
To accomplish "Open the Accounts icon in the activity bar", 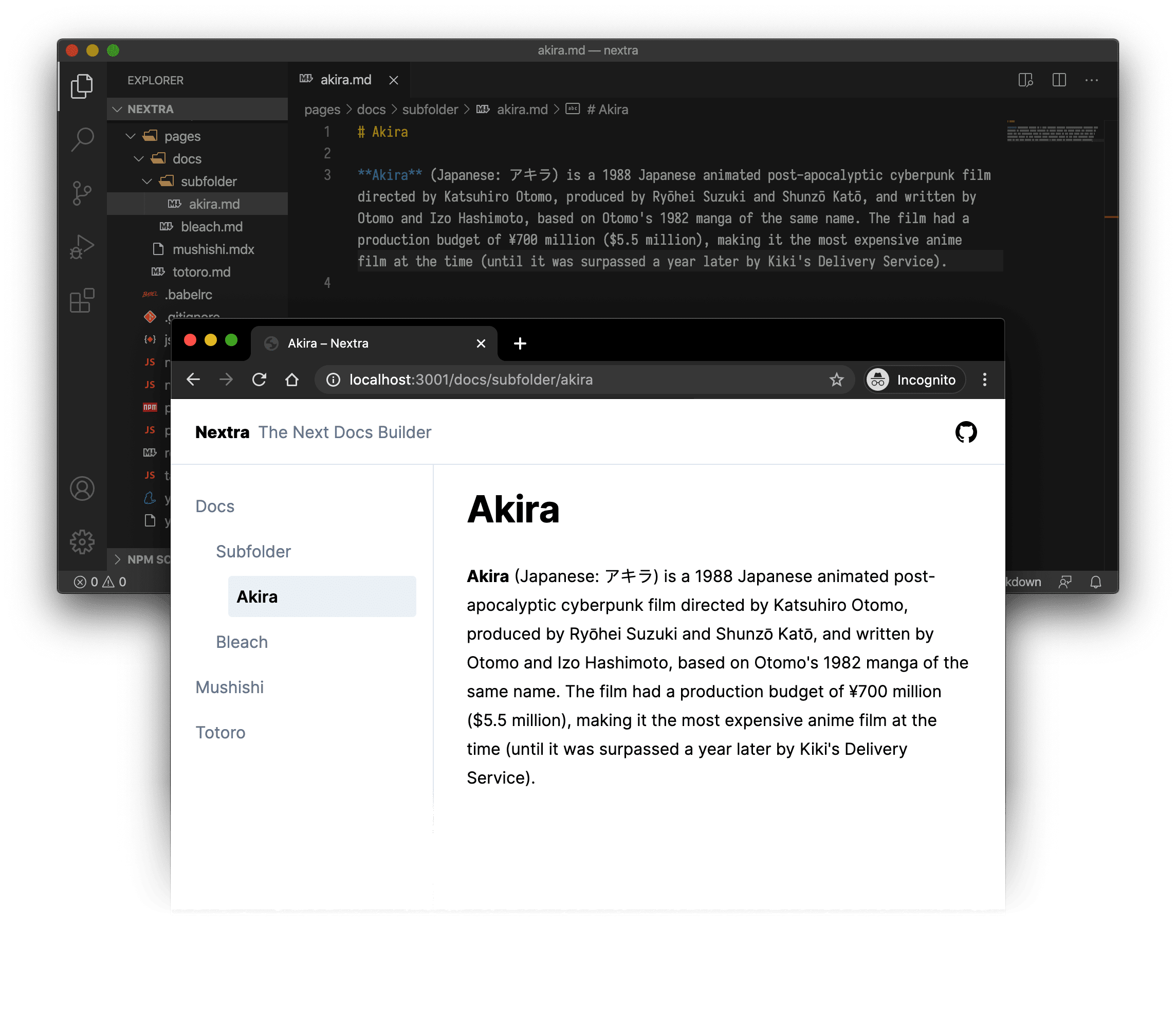I will [x=83, y=488].
